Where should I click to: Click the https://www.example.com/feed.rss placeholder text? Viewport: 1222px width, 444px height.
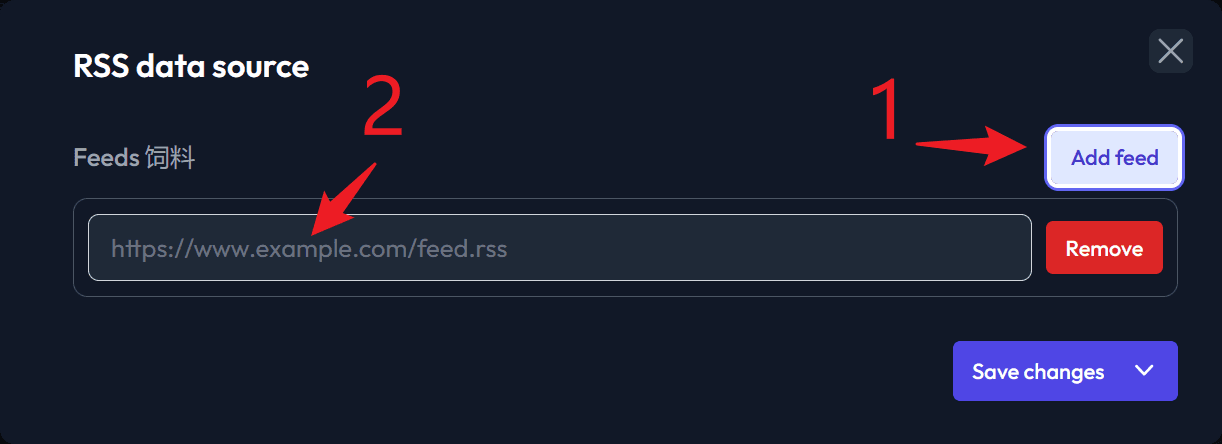point(309,248)
